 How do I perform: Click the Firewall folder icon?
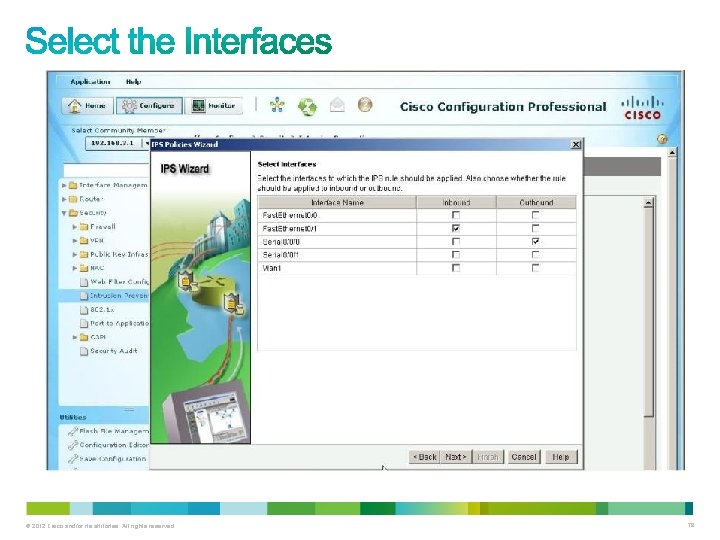[84, 227]
